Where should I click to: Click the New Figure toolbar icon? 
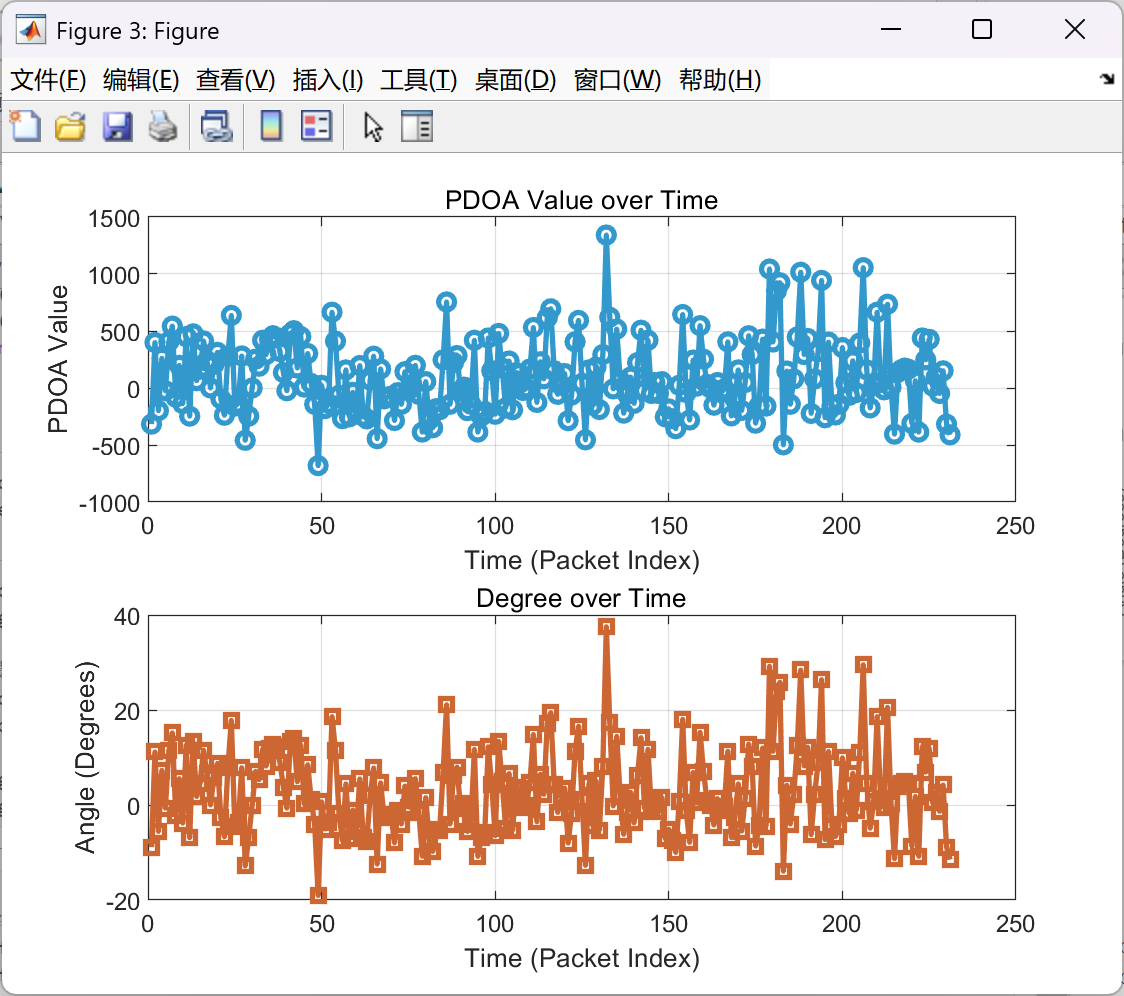(25, 126)
